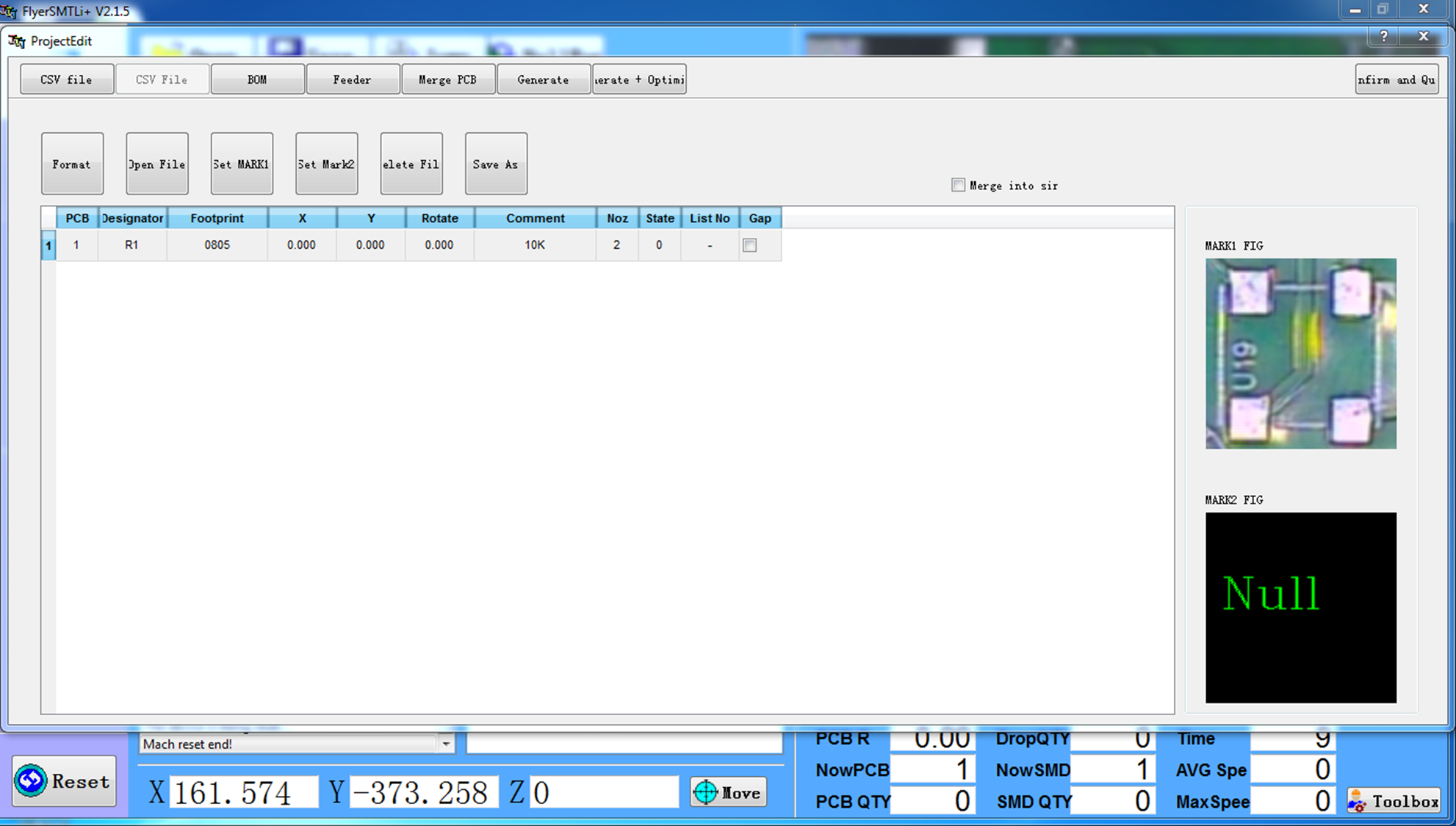
Task: Click the MARK1 FIG thumbnail image
Action: pyautogui.click(x=1300, y=353)
